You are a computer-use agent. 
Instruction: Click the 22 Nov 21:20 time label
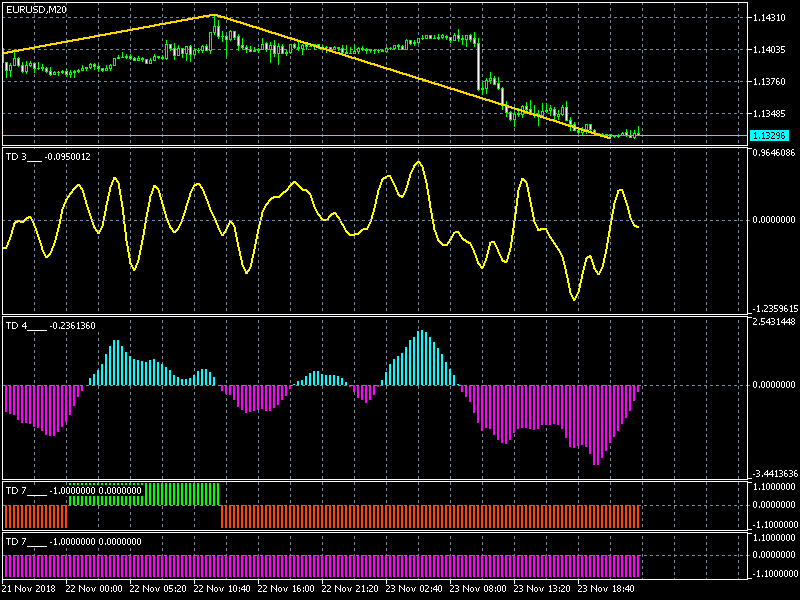(x=350, y=589)
